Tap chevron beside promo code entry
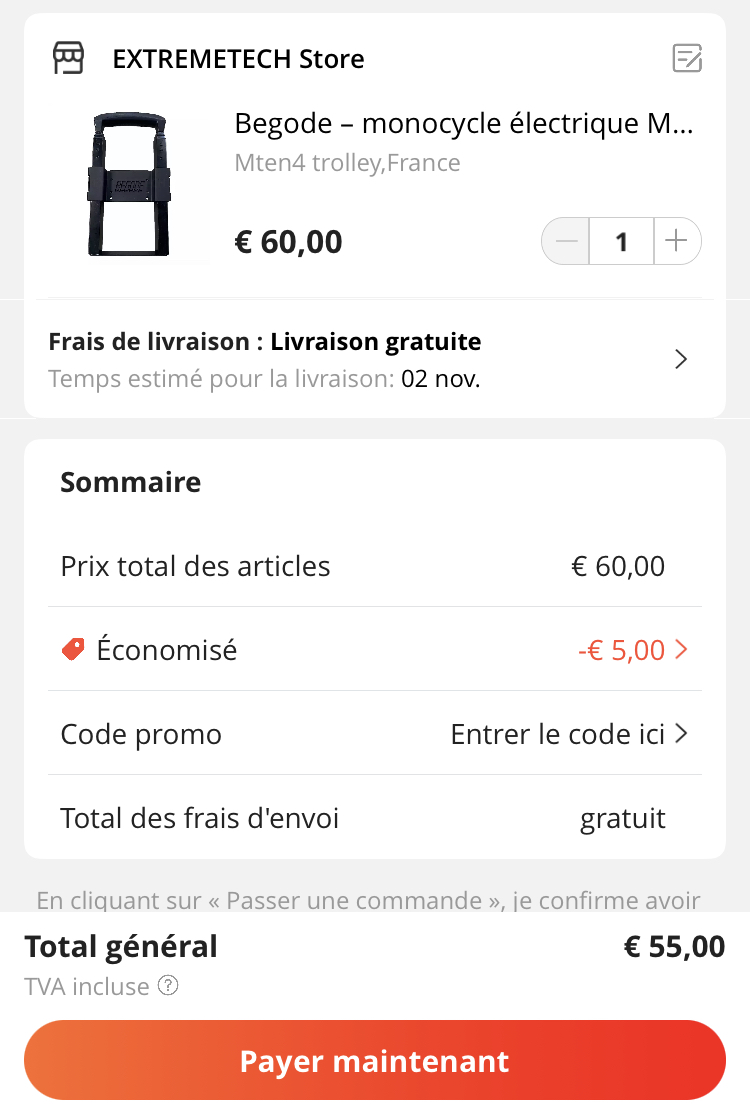The height and width of the screenshot is (1118, 750). [x=681, y=733]
